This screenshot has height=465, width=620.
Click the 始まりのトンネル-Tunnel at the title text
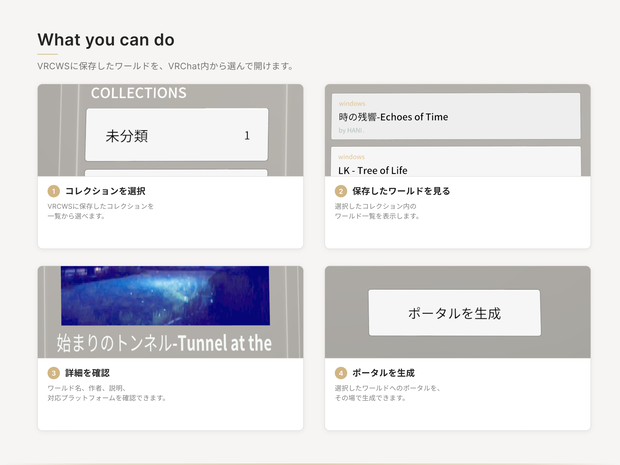point(164,343)
